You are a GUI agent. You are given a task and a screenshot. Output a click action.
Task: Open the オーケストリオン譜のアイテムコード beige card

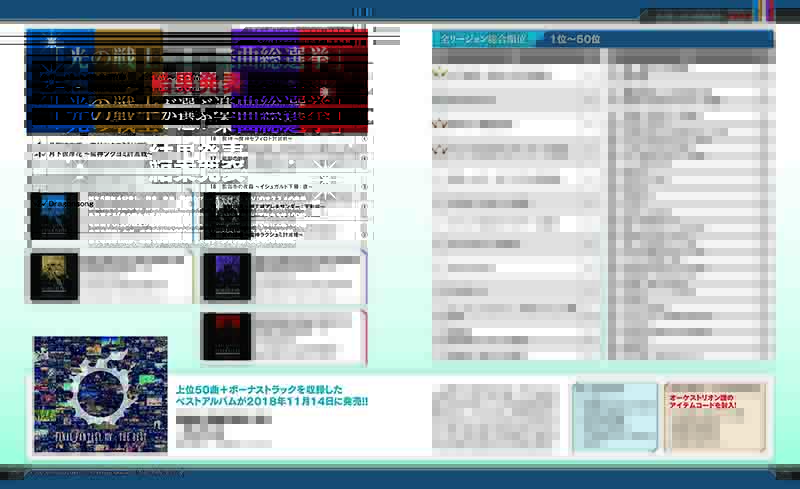coord(716,417)
